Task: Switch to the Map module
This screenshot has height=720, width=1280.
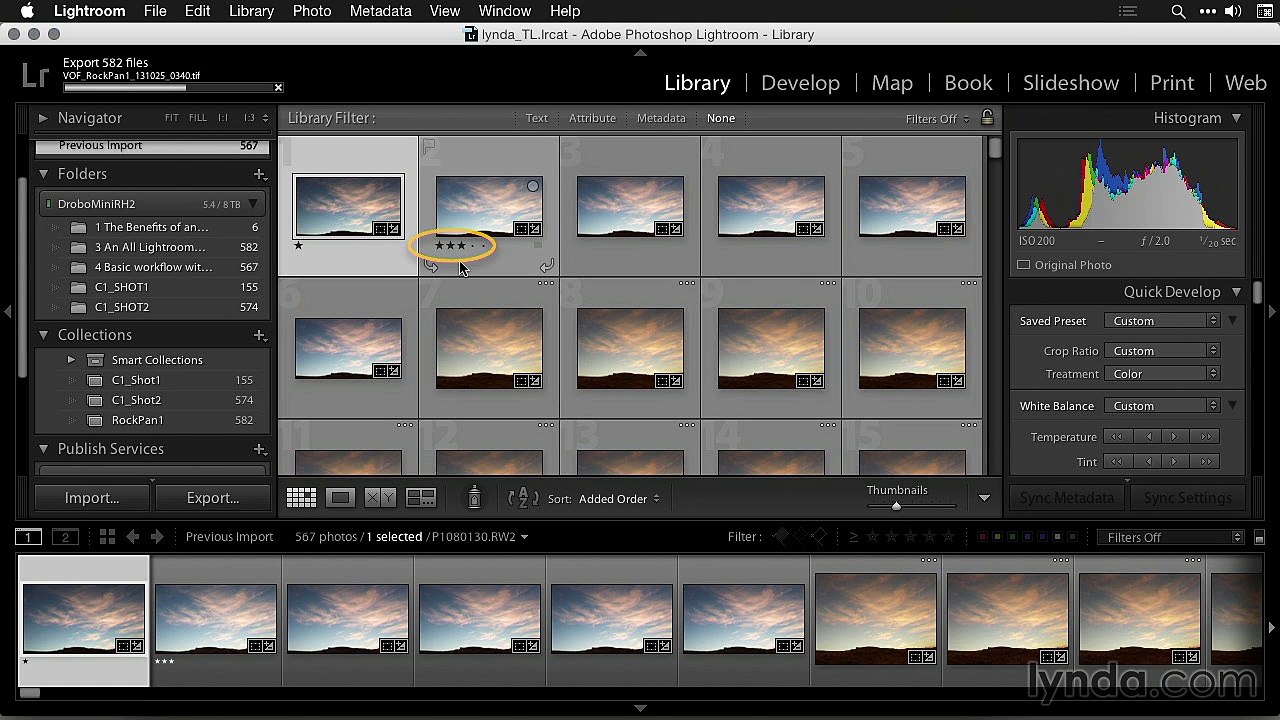Action: pyautogui.click(x=892, y=83)
